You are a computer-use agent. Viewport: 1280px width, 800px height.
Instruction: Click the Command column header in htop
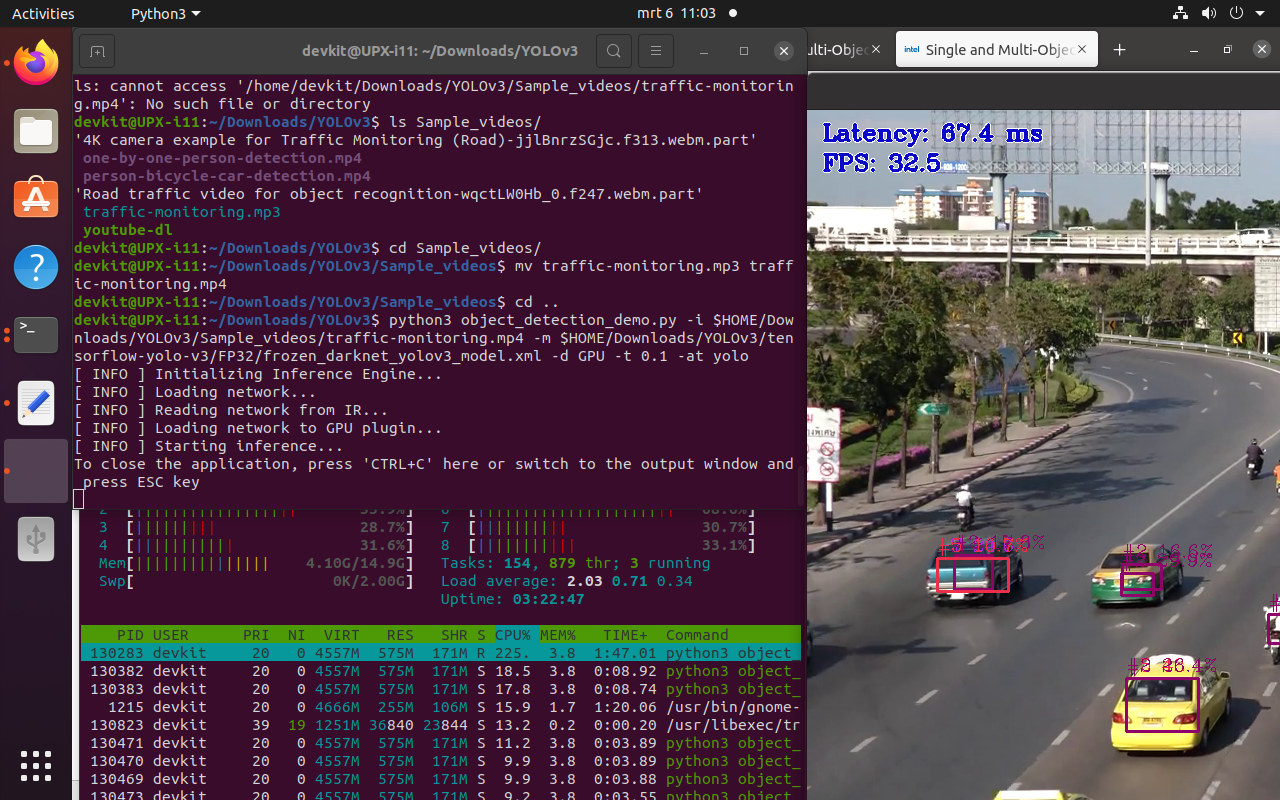[x=697, y=635]
